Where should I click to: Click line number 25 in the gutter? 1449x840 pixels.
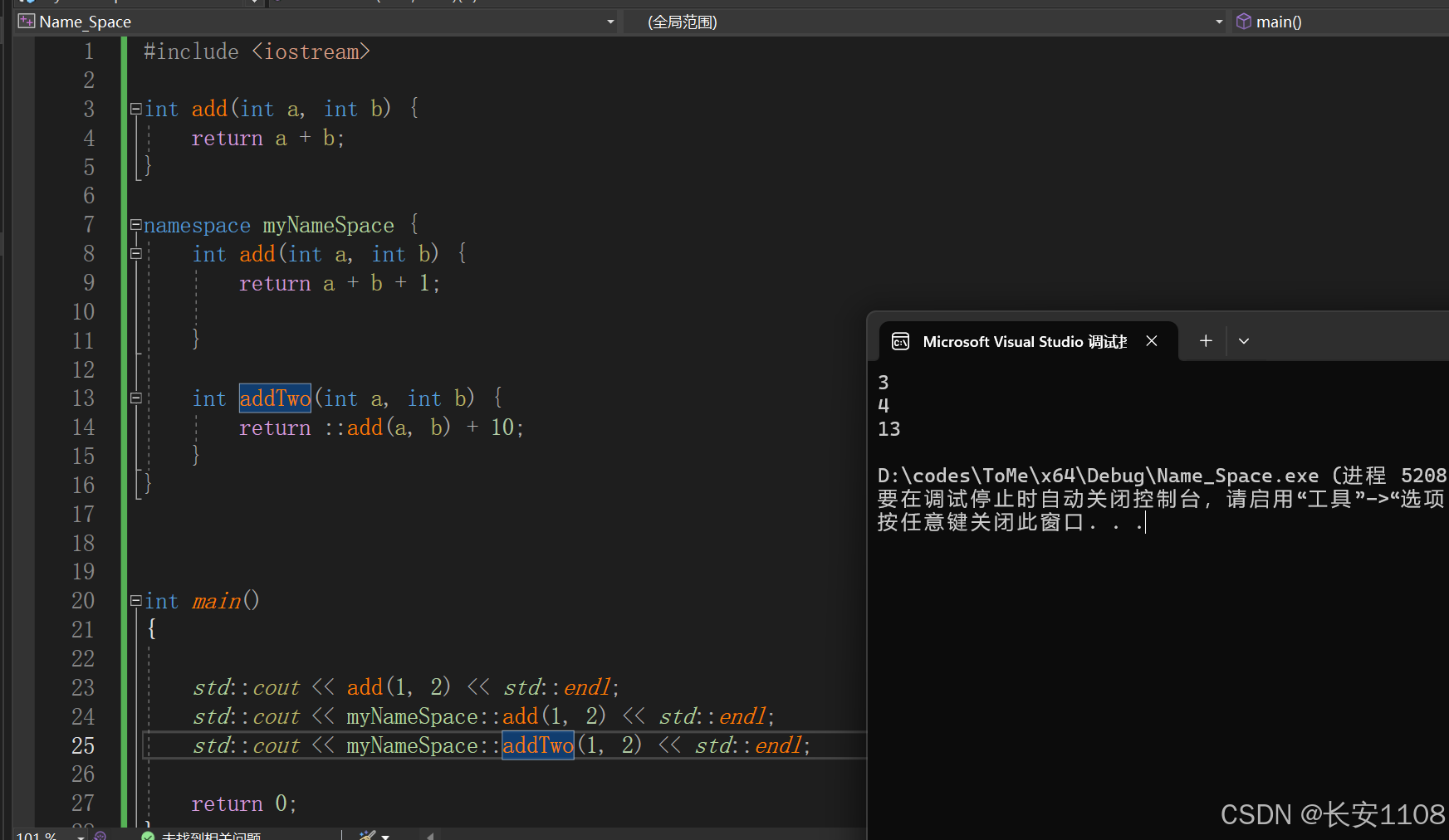point(83,745)
